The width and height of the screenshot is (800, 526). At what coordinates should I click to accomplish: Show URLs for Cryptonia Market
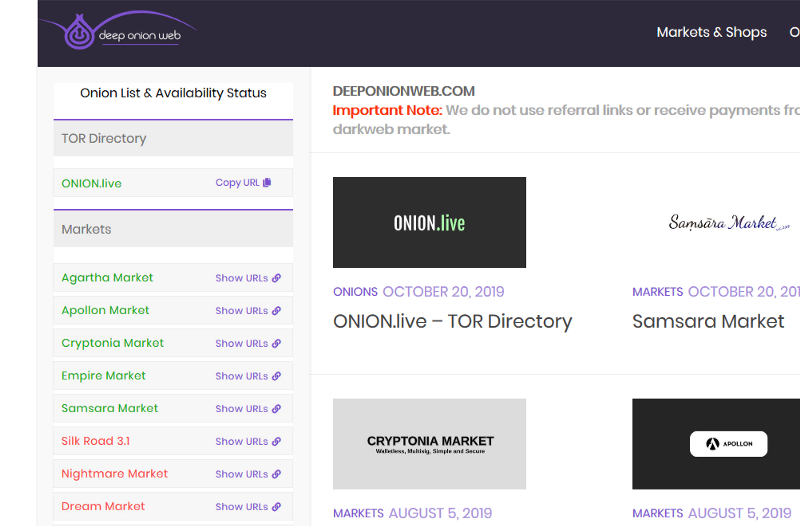coord(241,343)
